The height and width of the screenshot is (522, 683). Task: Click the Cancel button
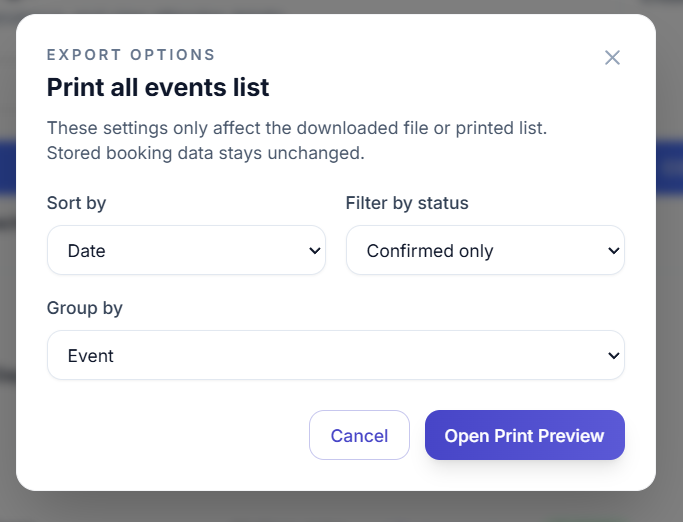click(x=359, y=435)
